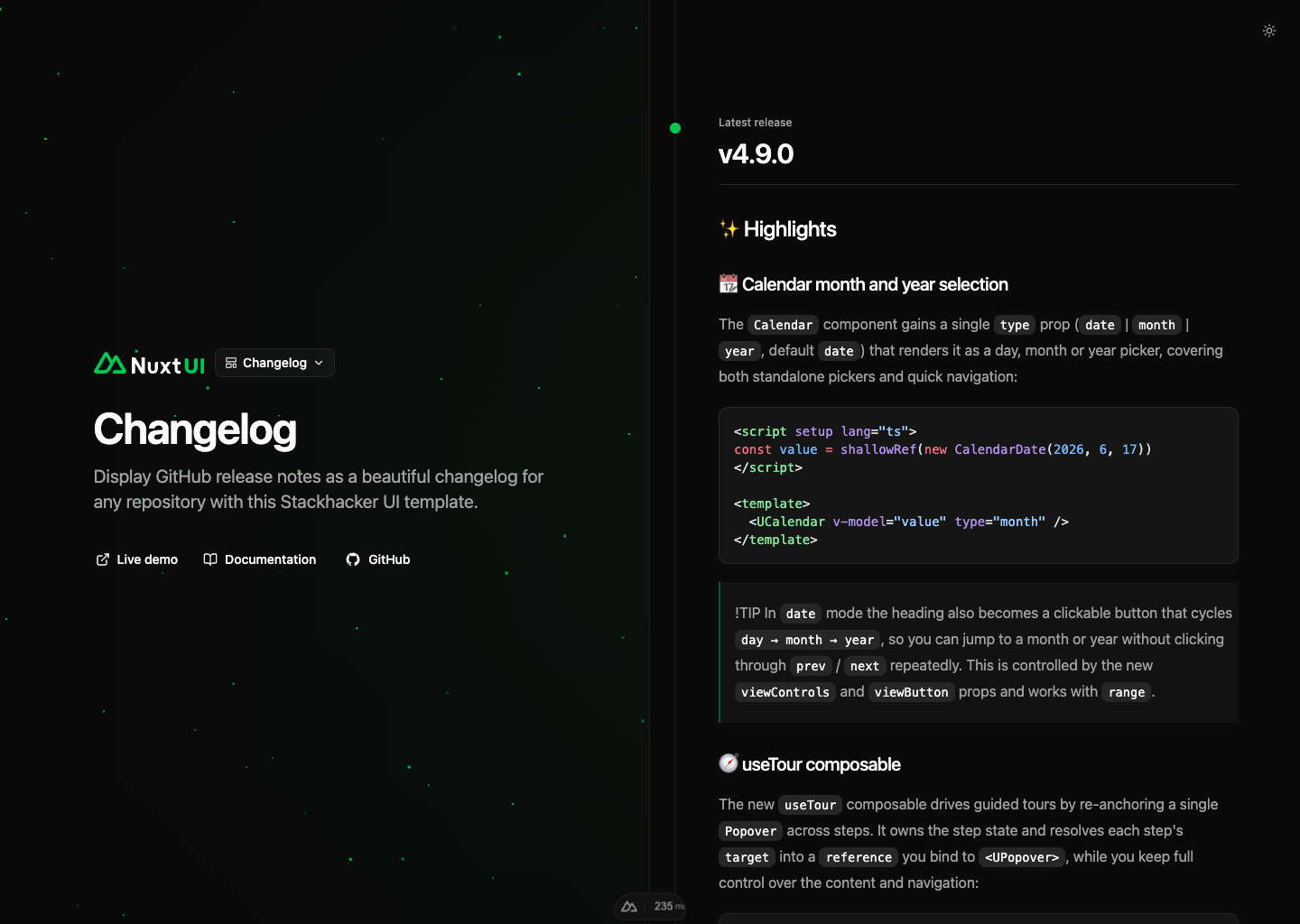Click the 'target' inline code tag

pyautogui.click(x=747, y=857)
